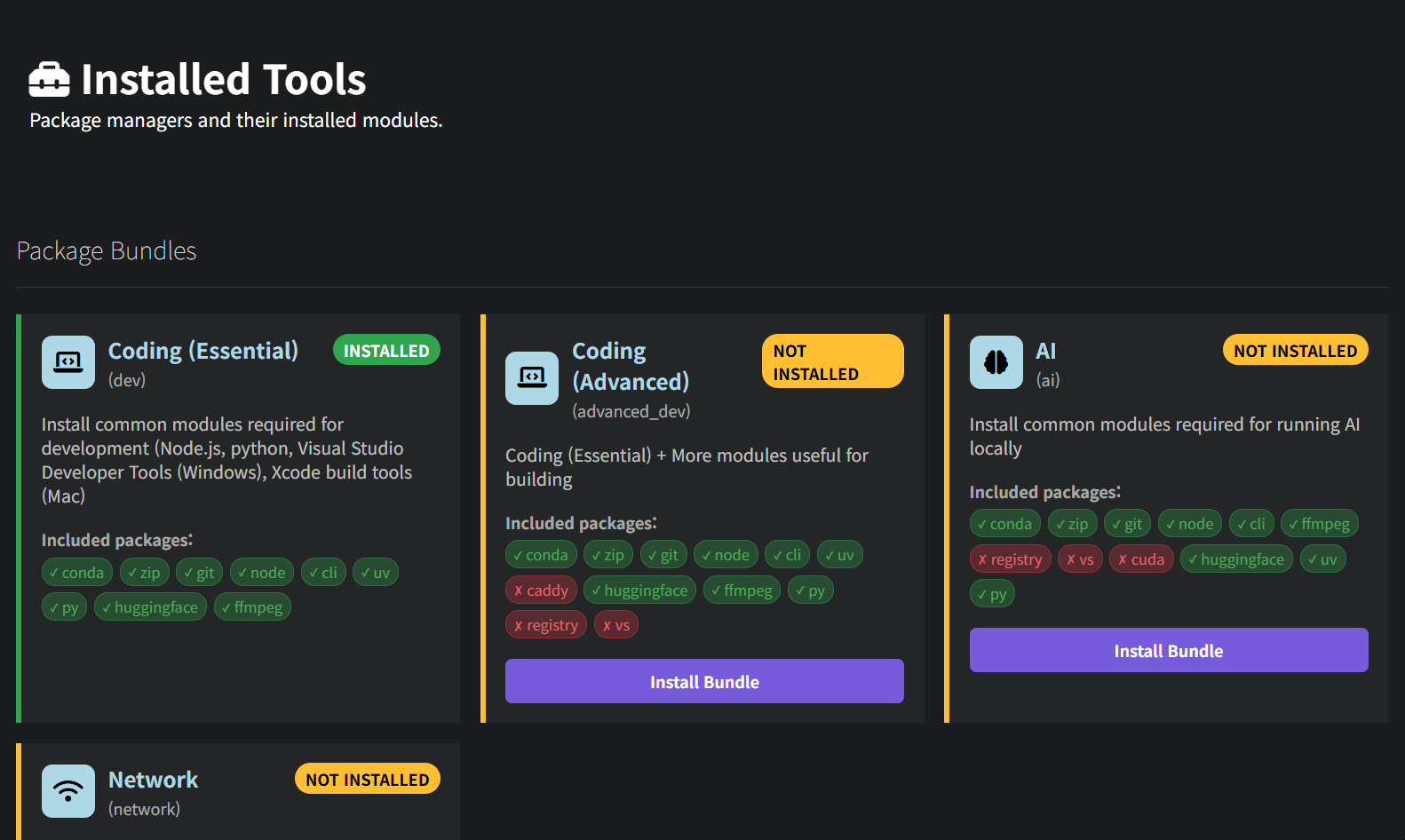Select ffmpeg tag in Coding (Advanced)
1405x840 pixels.
tap(742, 590)
